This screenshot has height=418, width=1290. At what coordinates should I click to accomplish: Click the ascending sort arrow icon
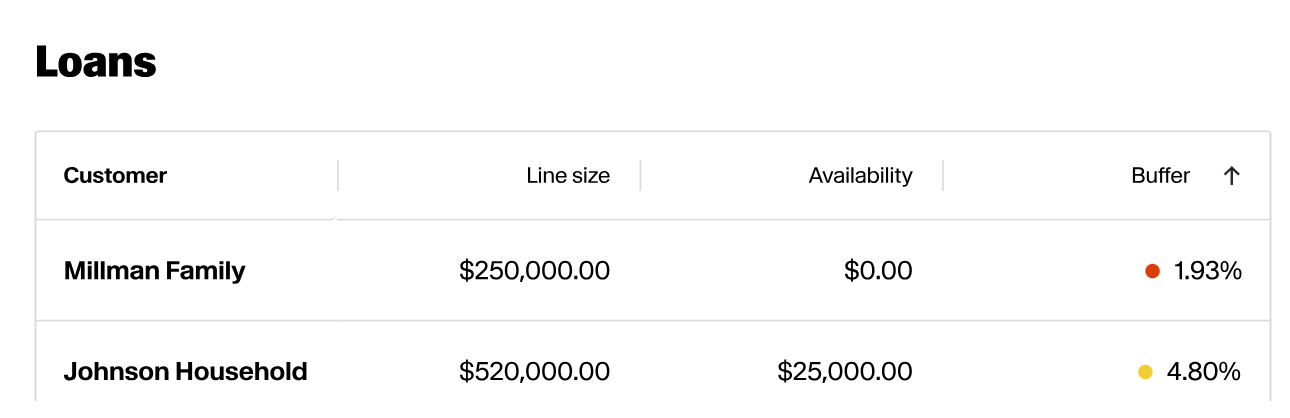(x=1231, y=176)
